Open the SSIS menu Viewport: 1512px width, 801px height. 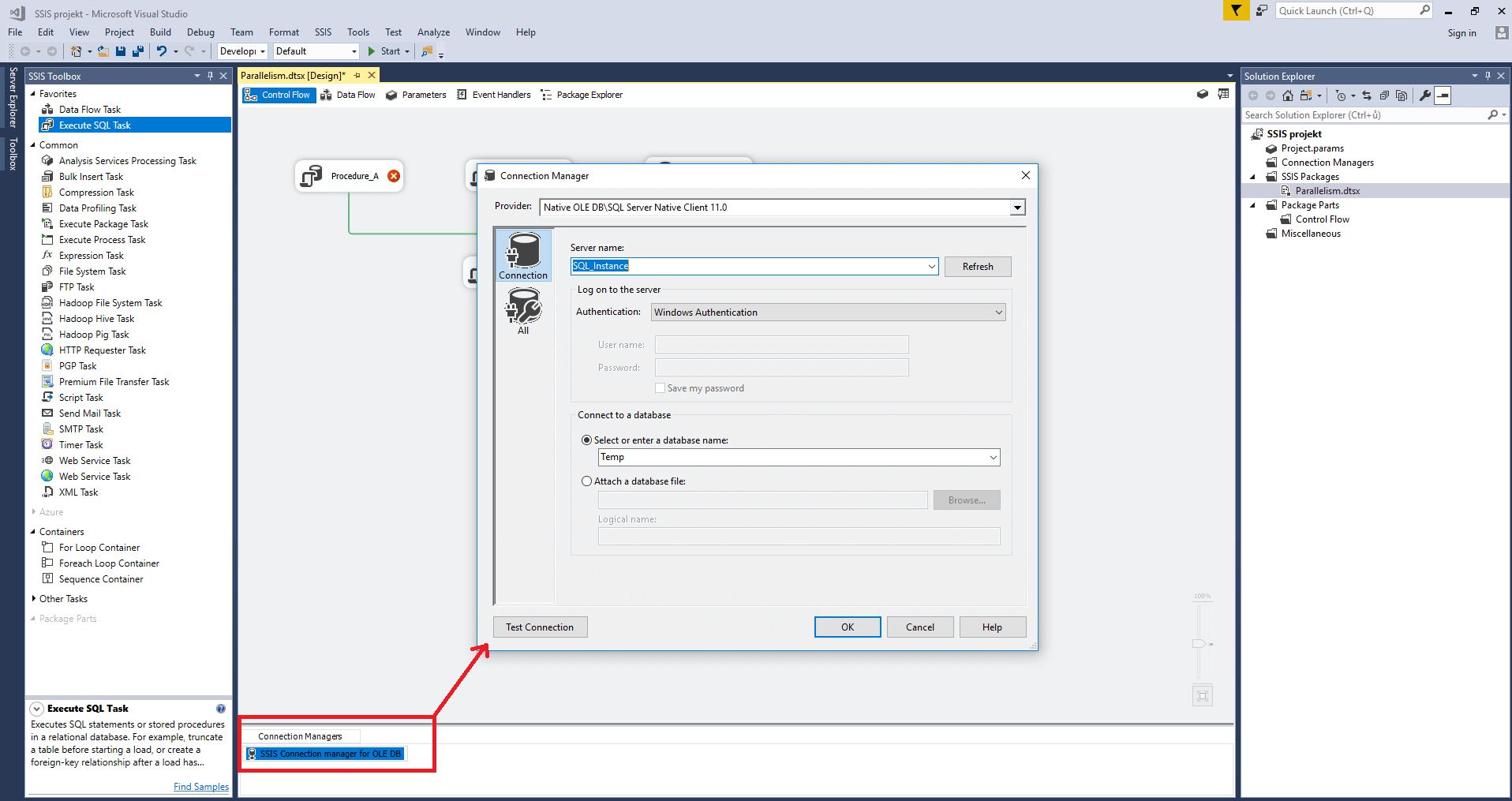[x=323, y=32]
